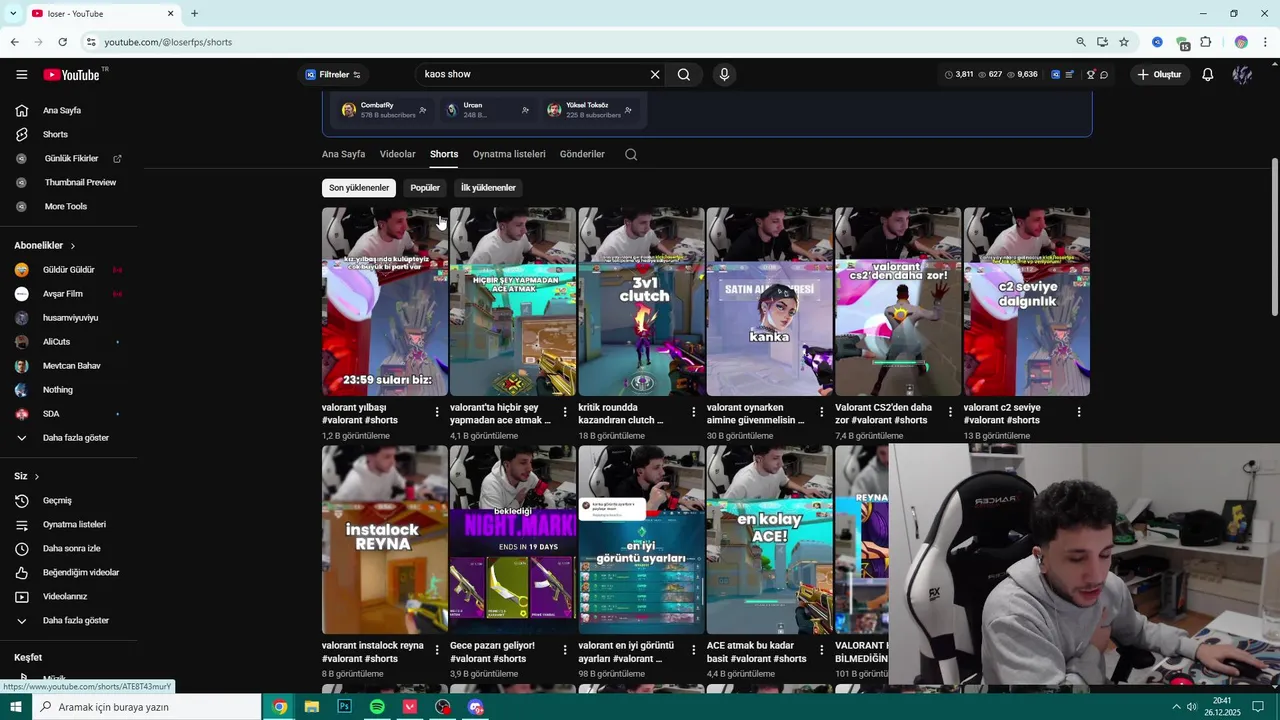1280x720 pixels.
Task: Open the vidIQ list icon with blue dot
Action: tap(1070, 75)
